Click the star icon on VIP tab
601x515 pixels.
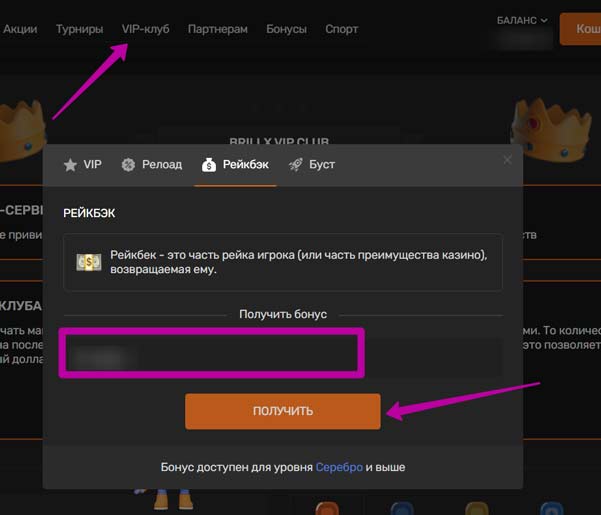click(70, 165)
